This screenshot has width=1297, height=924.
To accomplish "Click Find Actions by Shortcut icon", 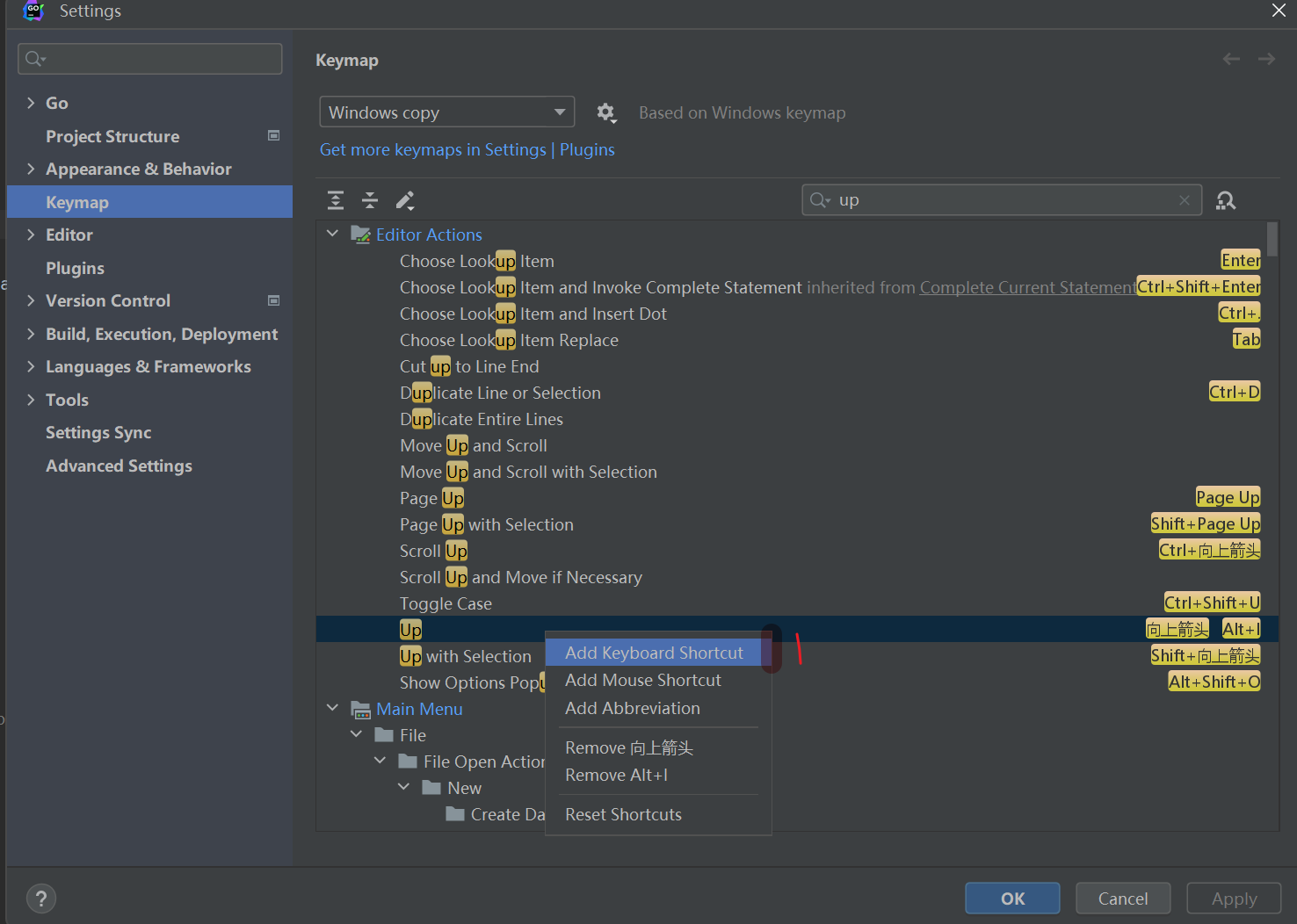I will coord(1226,200).
